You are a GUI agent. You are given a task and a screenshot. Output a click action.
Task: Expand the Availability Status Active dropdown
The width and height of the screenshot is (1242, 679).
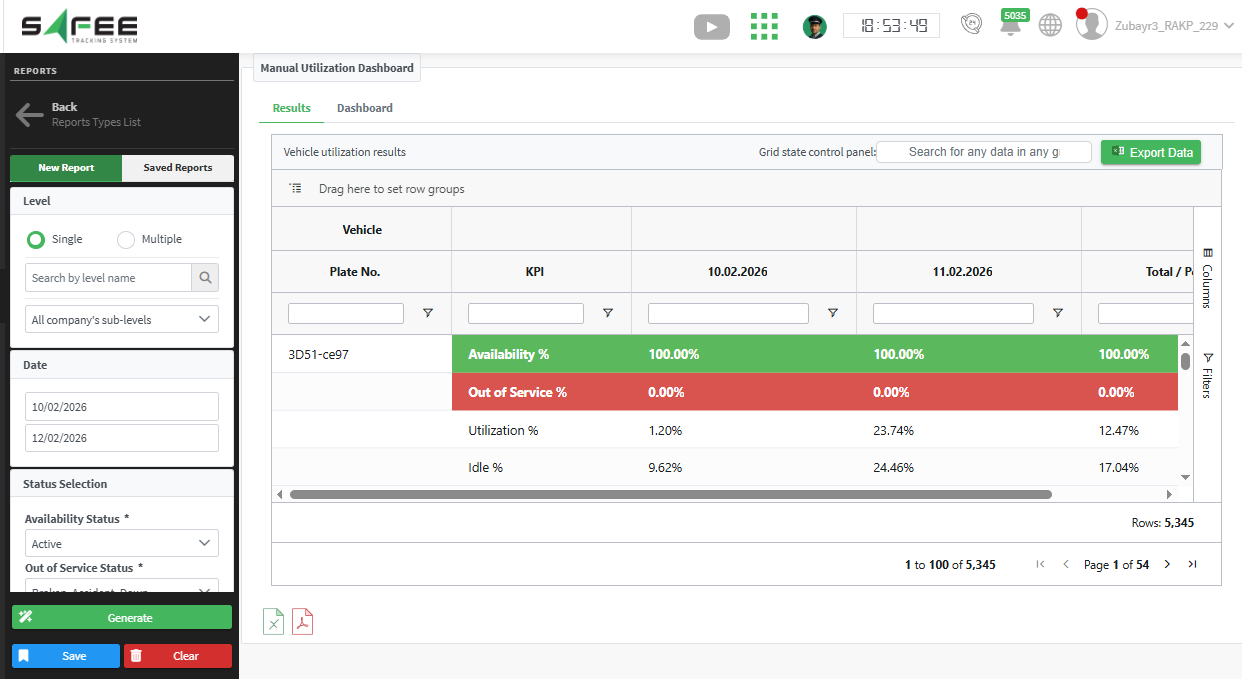(x=121, y=544)
